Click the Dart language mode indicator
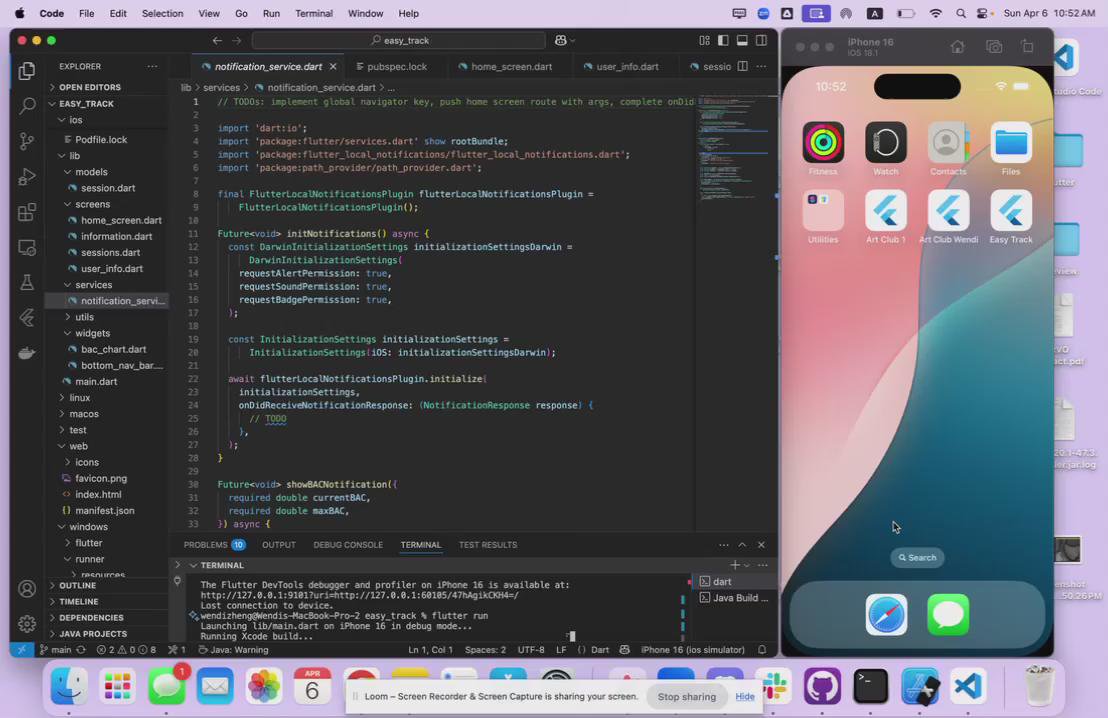 pyautogui.click(x=600, y=649)
